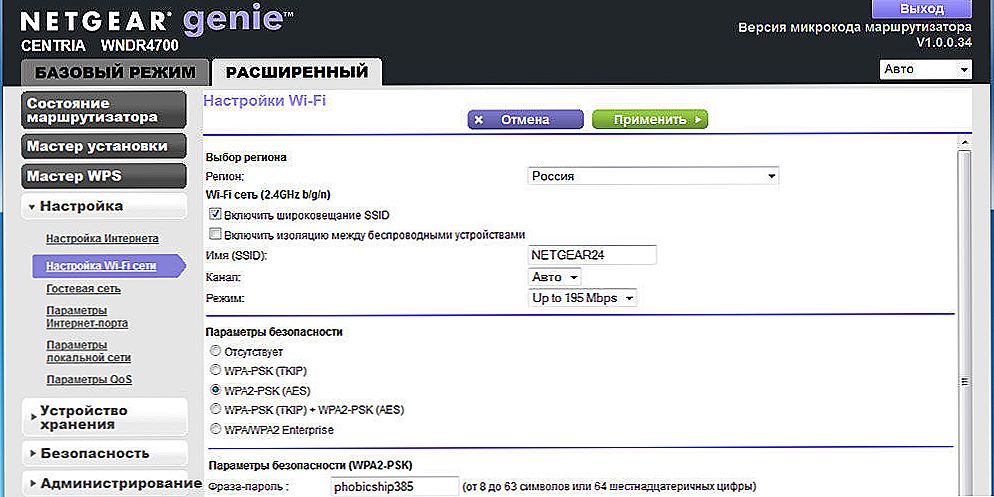Click the Настройки Wi-Fi page heading

pos(265,100)
